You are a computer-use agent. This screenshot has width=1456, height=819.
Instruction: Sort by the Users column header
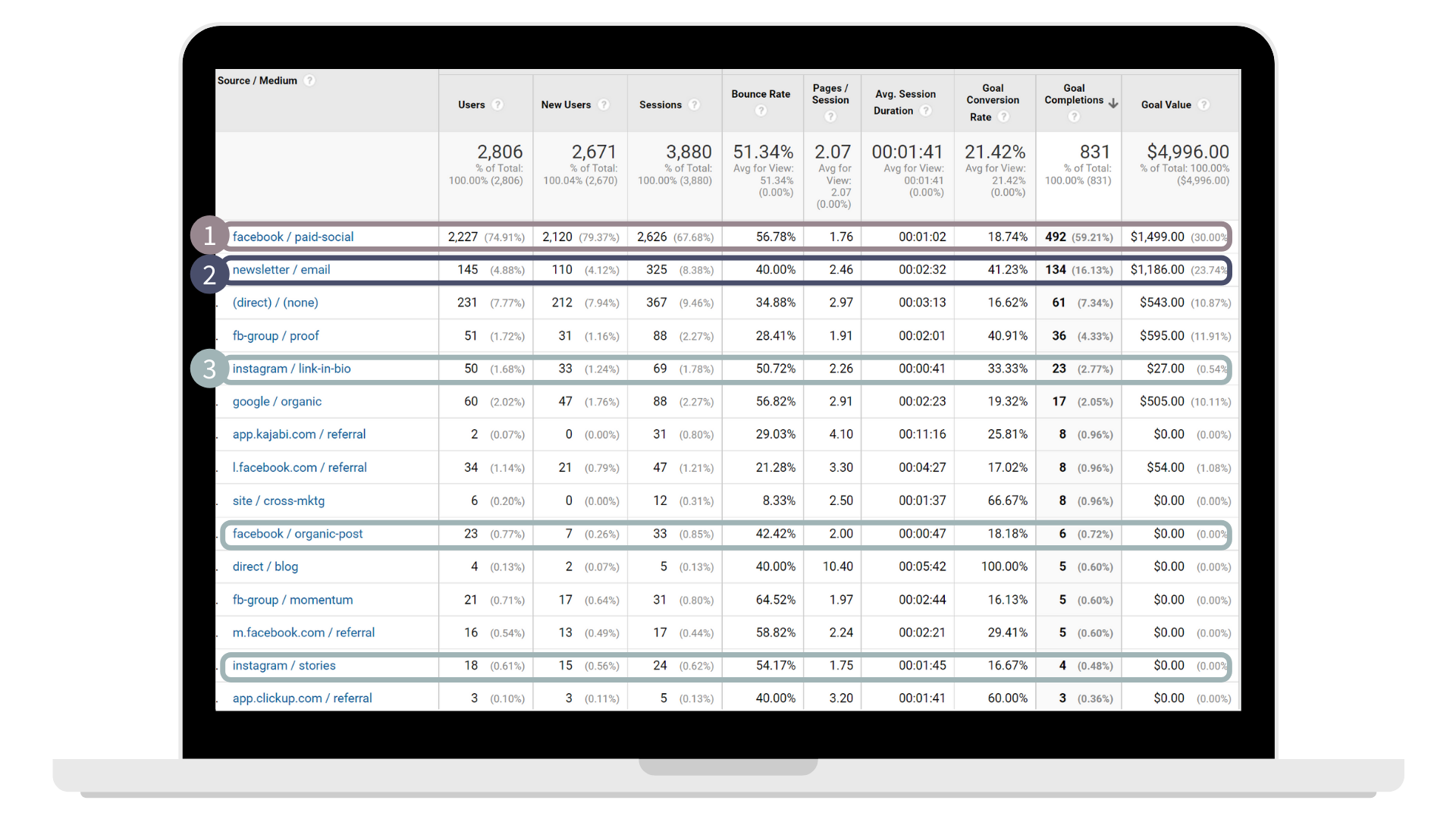(471, 105)
